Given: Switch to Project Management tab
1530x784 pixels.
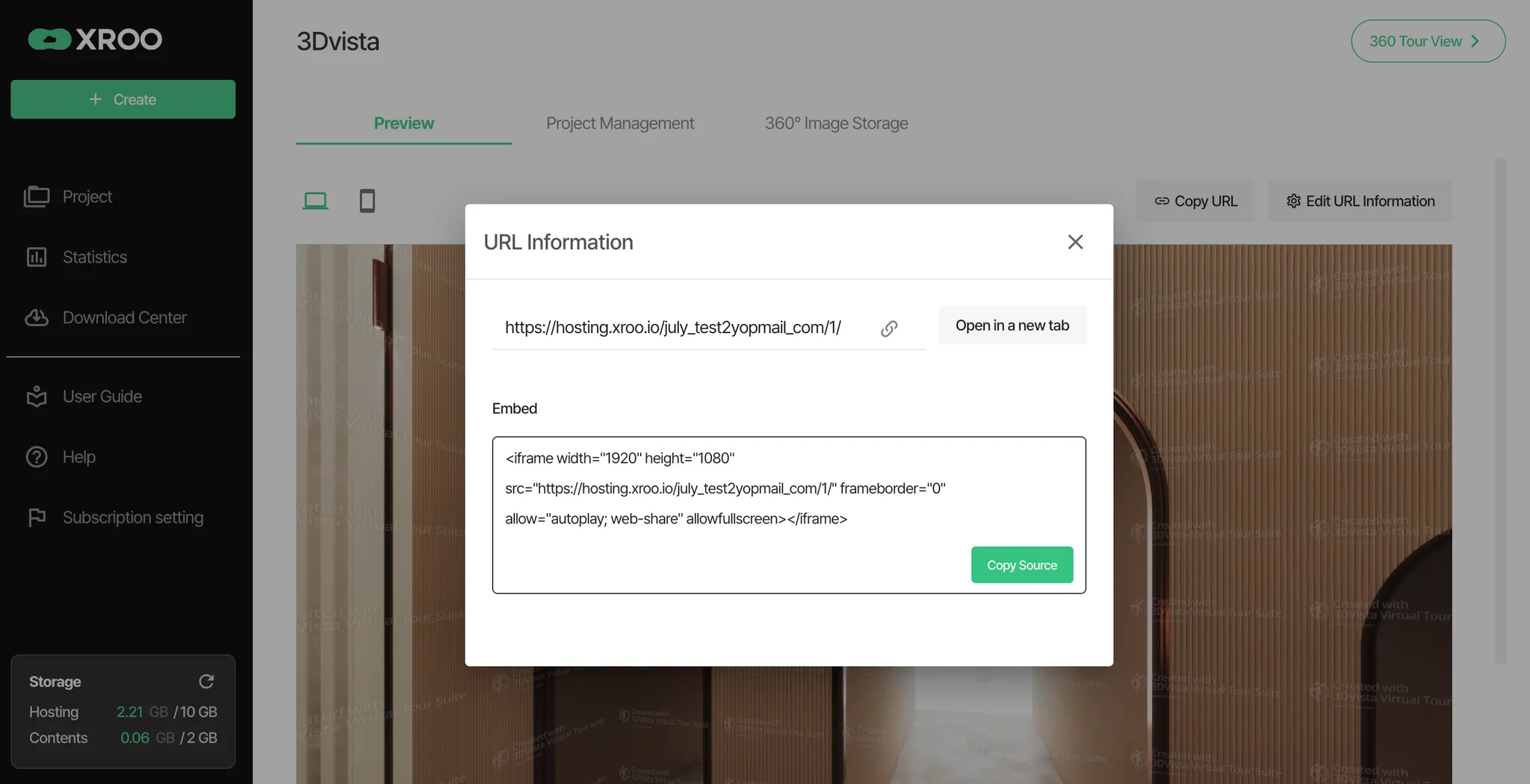Looking at the screenshot, I should 620,123.
